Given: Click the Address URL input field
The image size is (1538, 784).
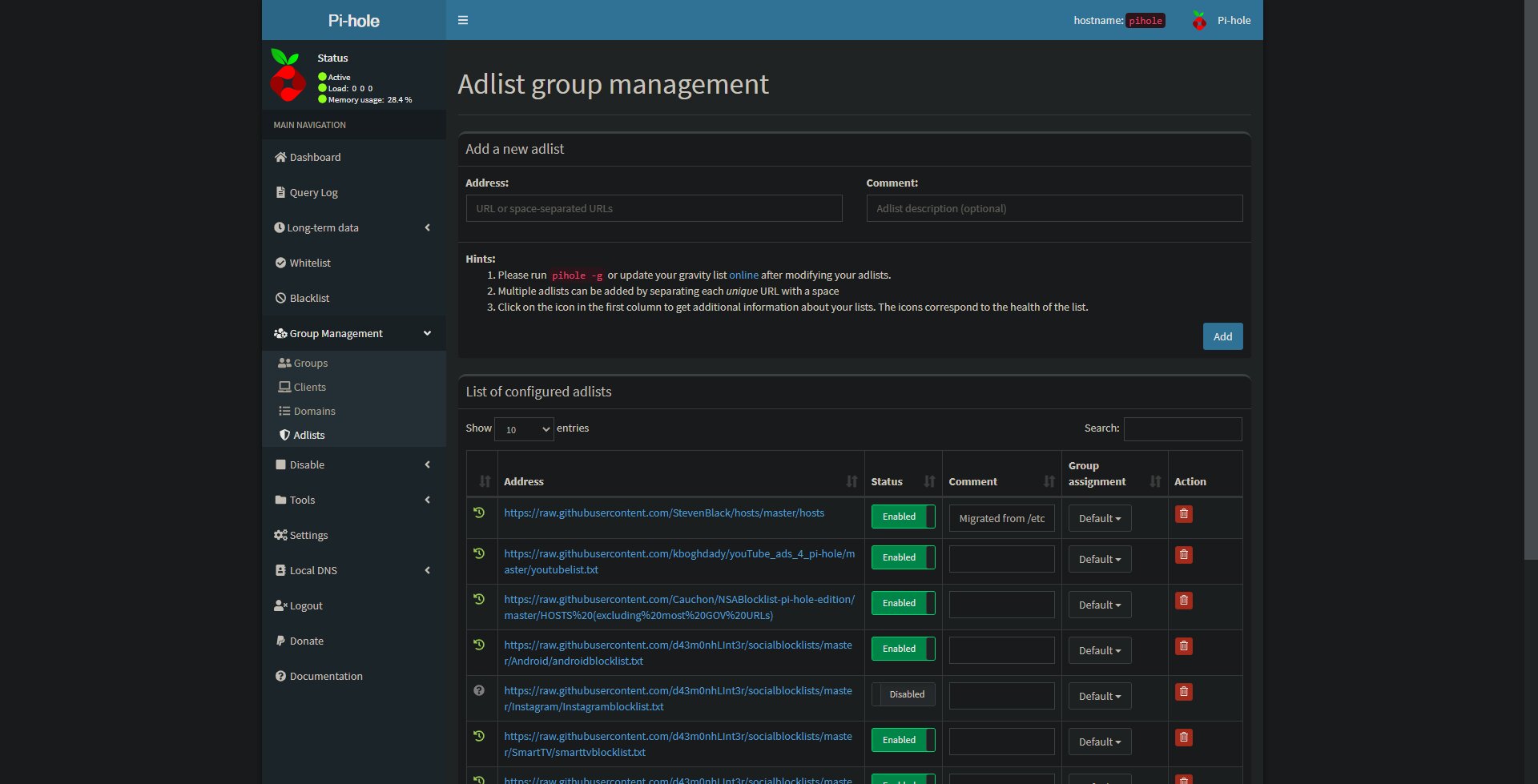Looking at the screenshot, I should (x=654, y=208).
